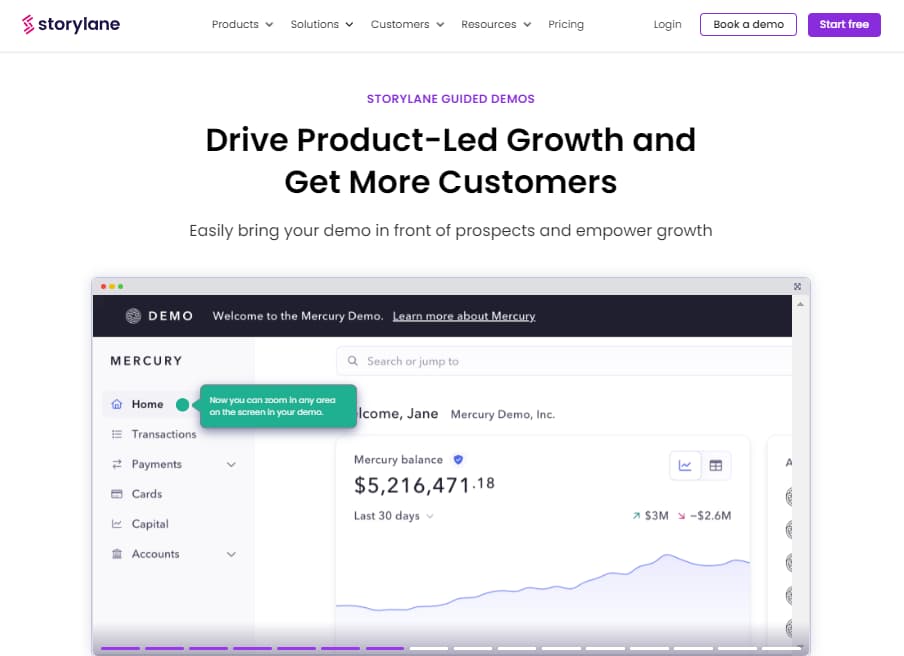Click the Payments arrows icon

[x=117, y=464]
